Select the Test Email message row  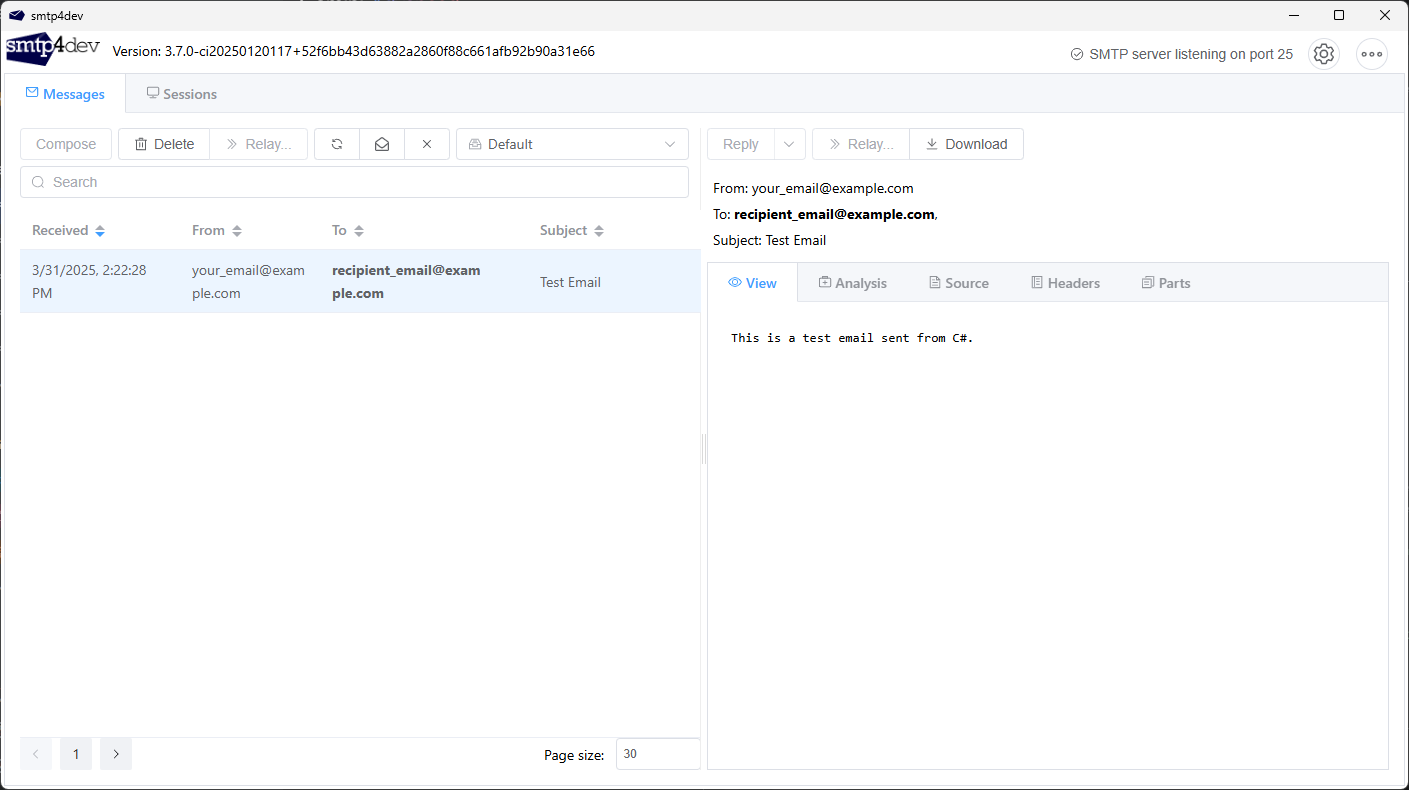[x=360, y=282]
